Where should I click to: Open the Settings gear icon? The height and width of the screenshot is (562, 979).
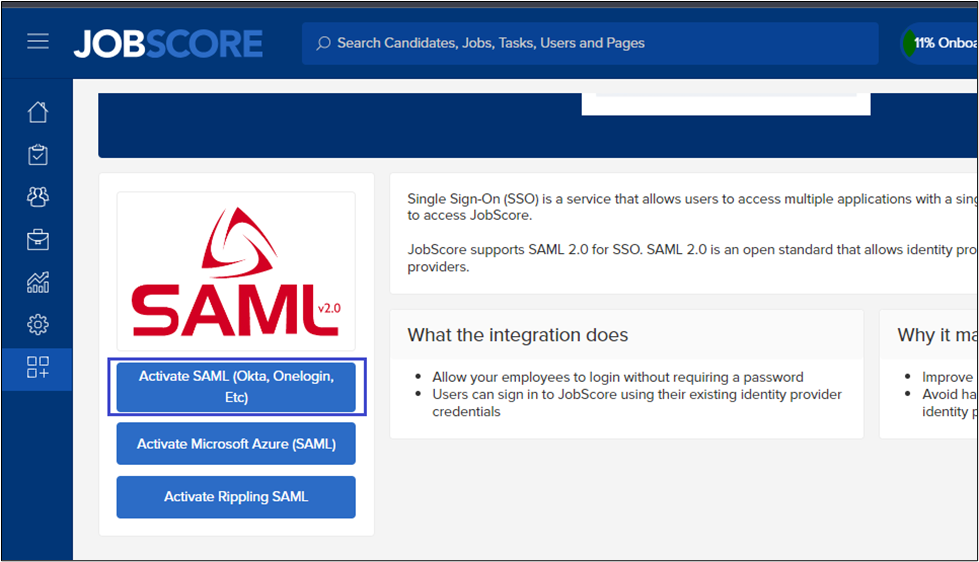pos(38,324)
